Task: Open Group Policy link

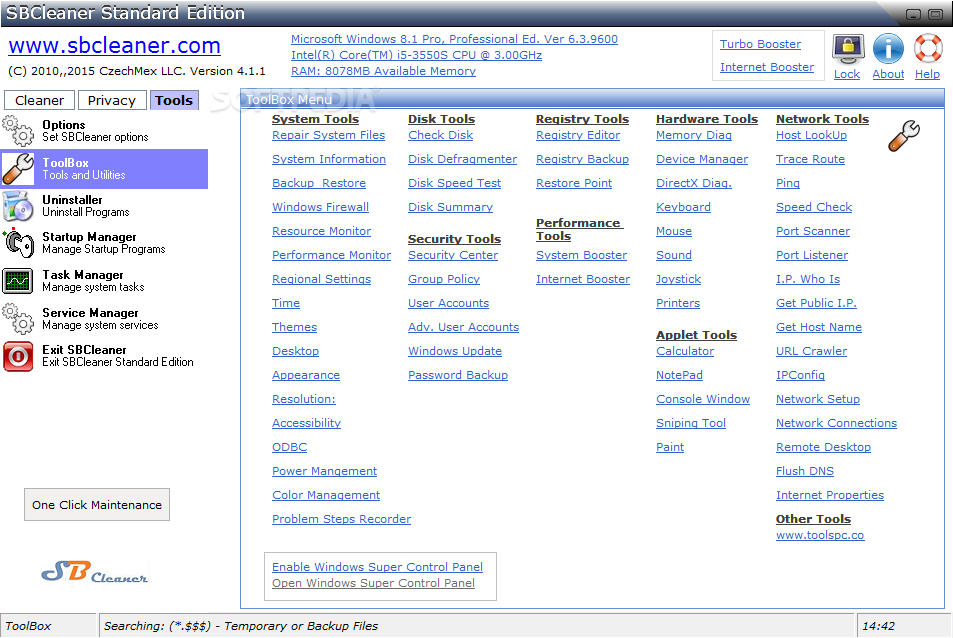Action: (444, 279)
